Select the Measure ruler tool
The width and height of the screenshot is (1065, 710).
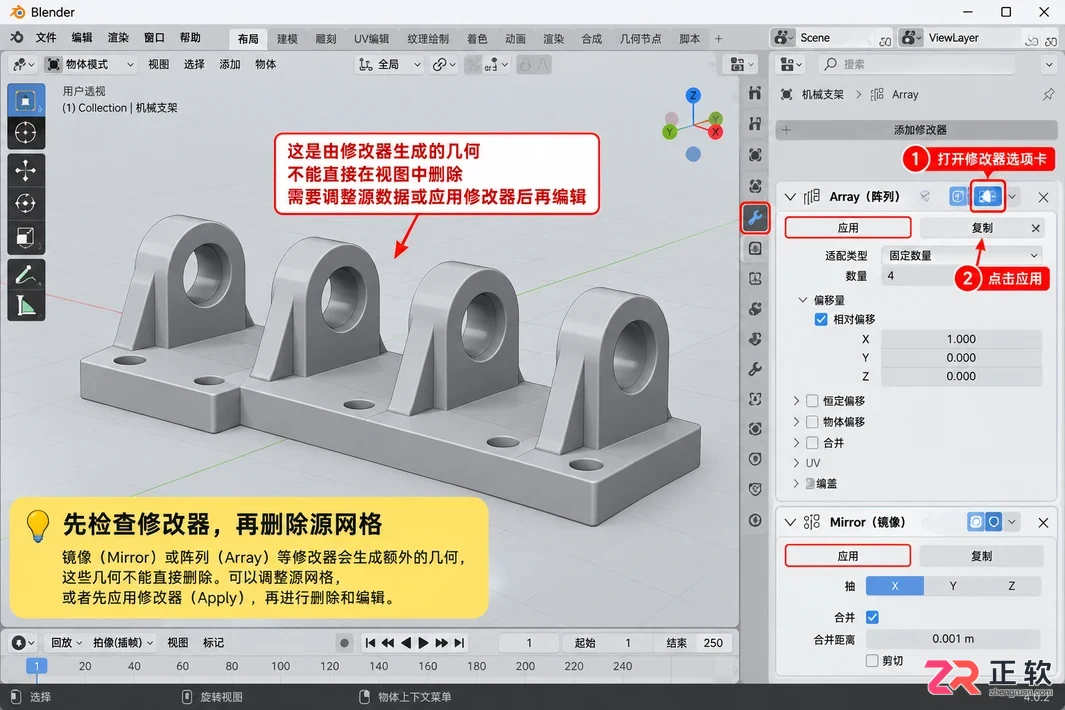point(26,306)
